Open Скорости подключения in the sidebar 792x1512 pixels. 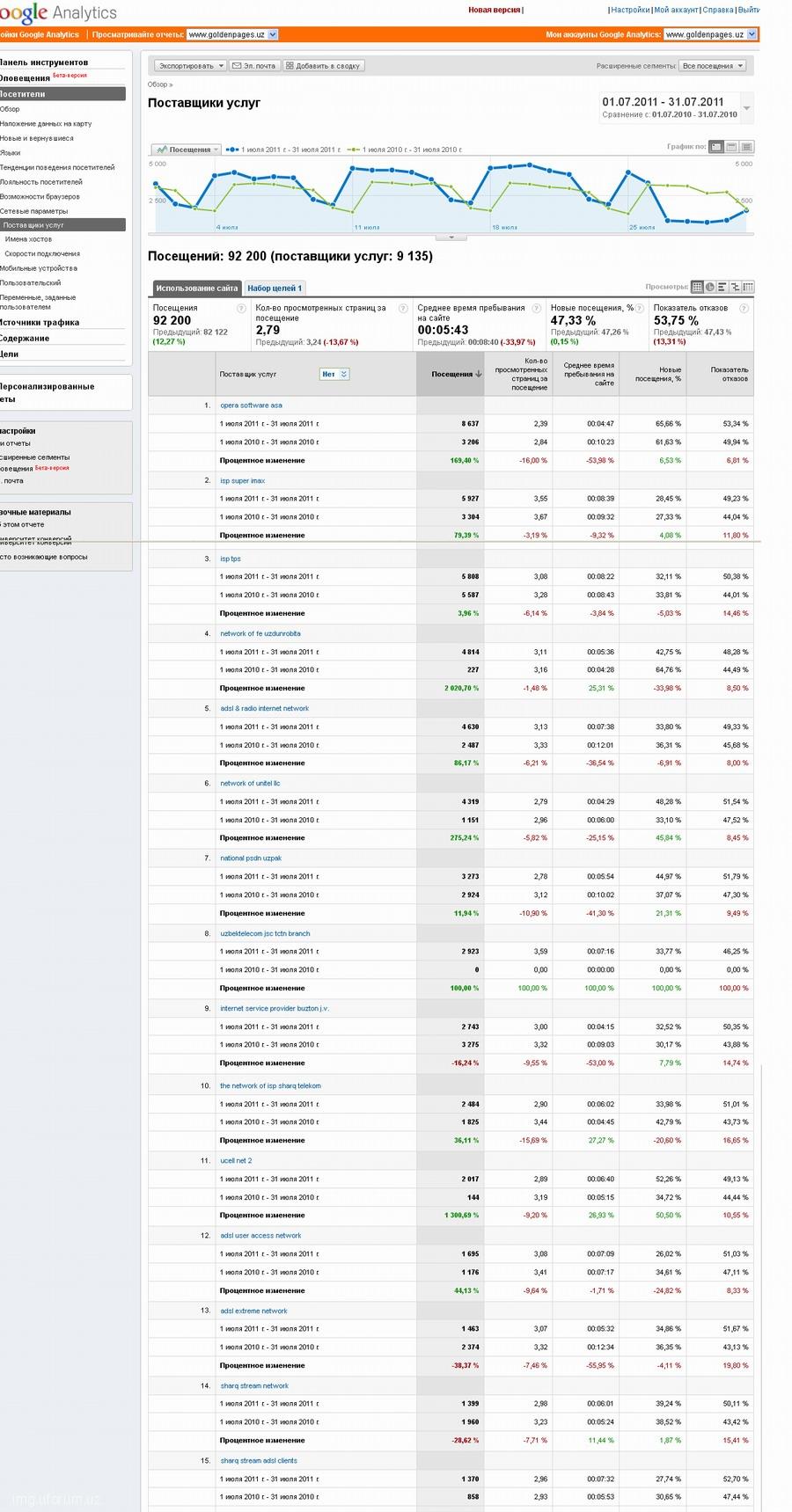pos(42,253)
